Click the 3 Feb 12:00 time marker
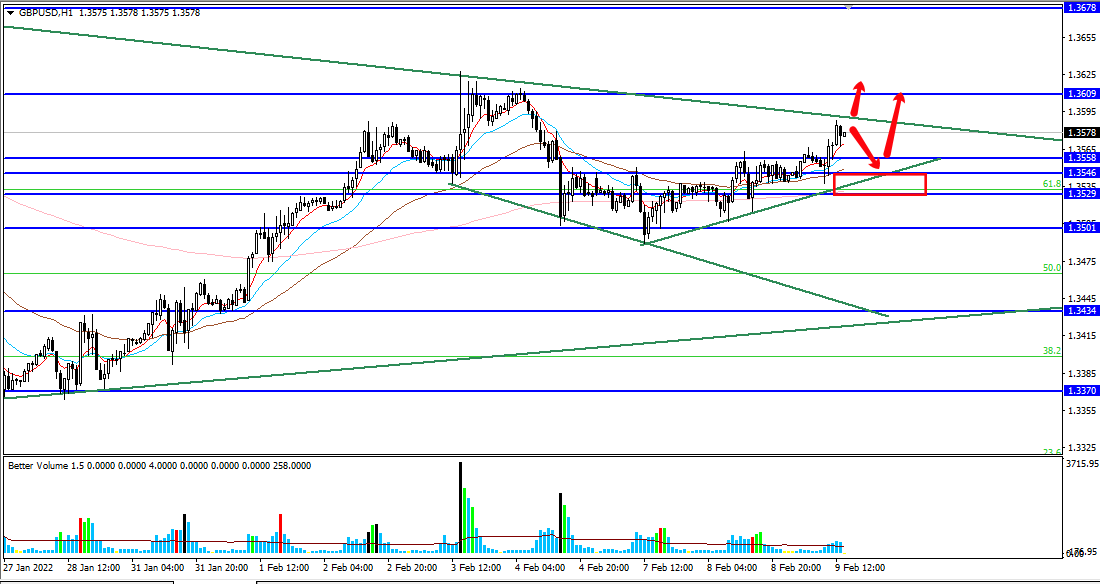The height and width of the screenshot is (584, 1100). tap(474, 567)
